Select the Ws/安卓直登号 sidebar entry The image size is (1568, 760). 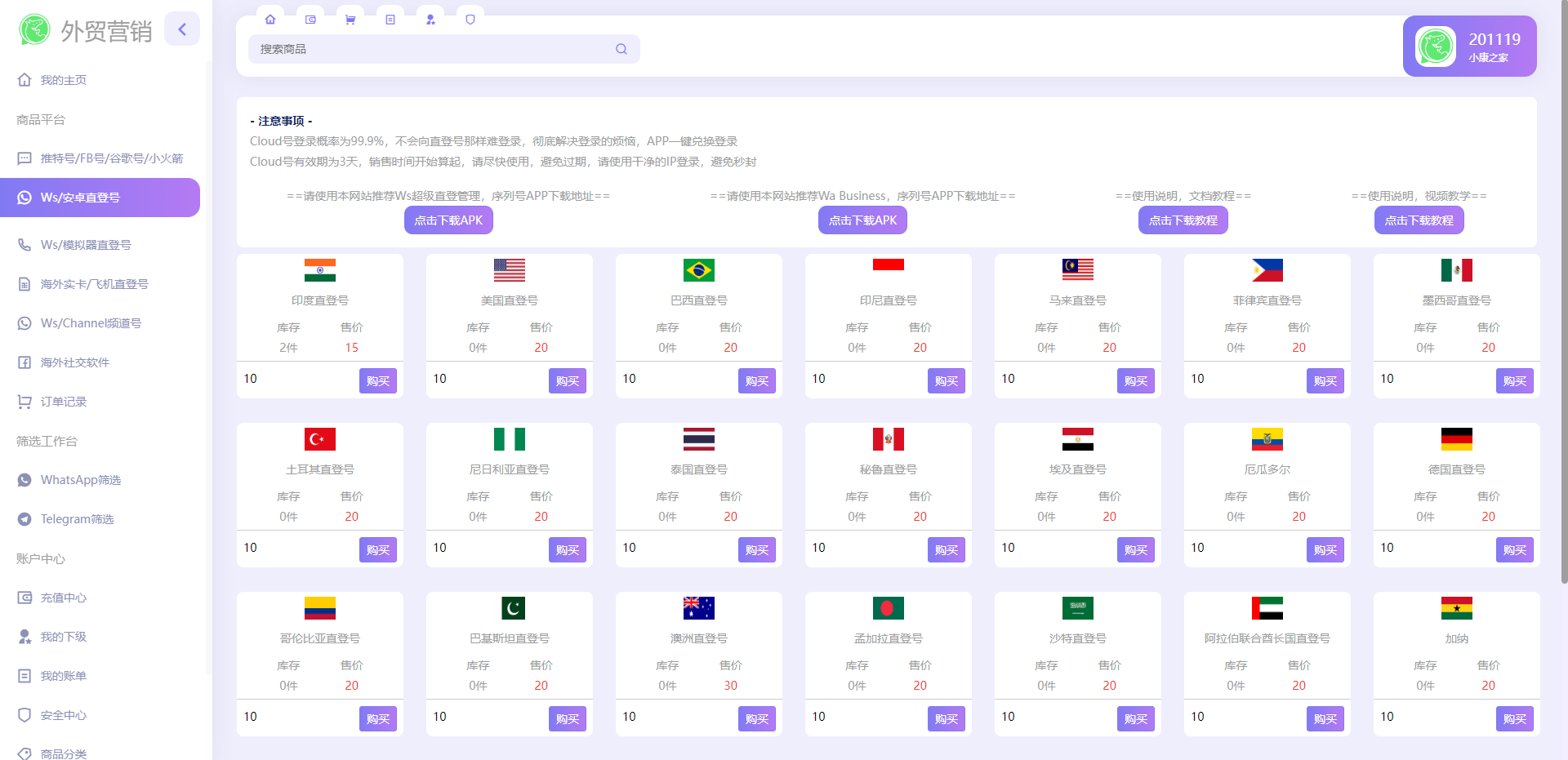(x=79, y=197)
